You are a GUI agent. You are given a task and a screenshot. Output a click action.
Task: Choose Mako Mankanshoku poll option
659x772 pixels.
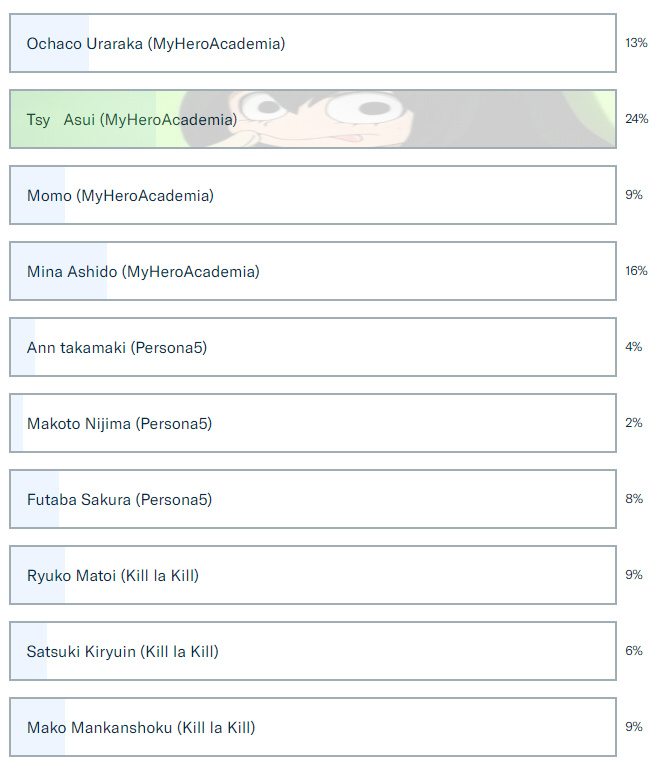313,727
